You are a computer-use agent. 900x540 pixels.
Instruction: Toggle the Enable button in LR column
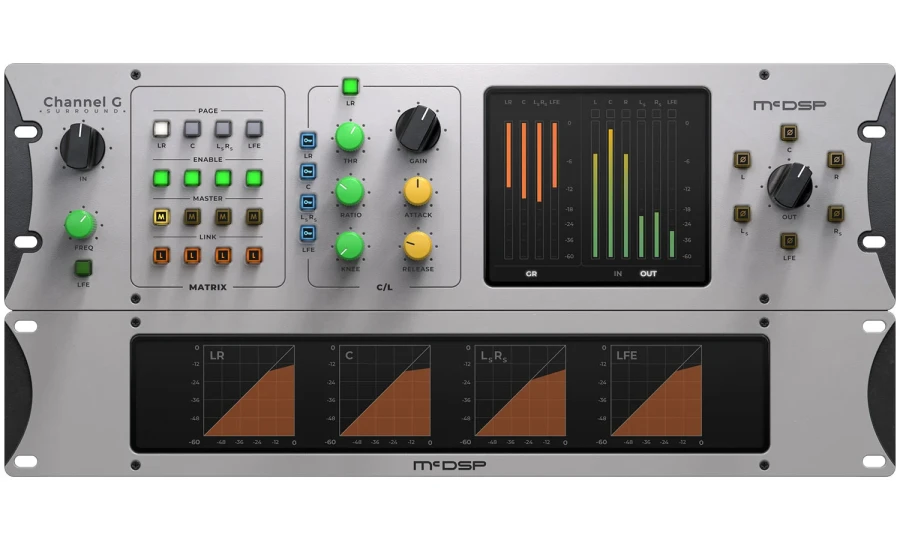[161, 178]
